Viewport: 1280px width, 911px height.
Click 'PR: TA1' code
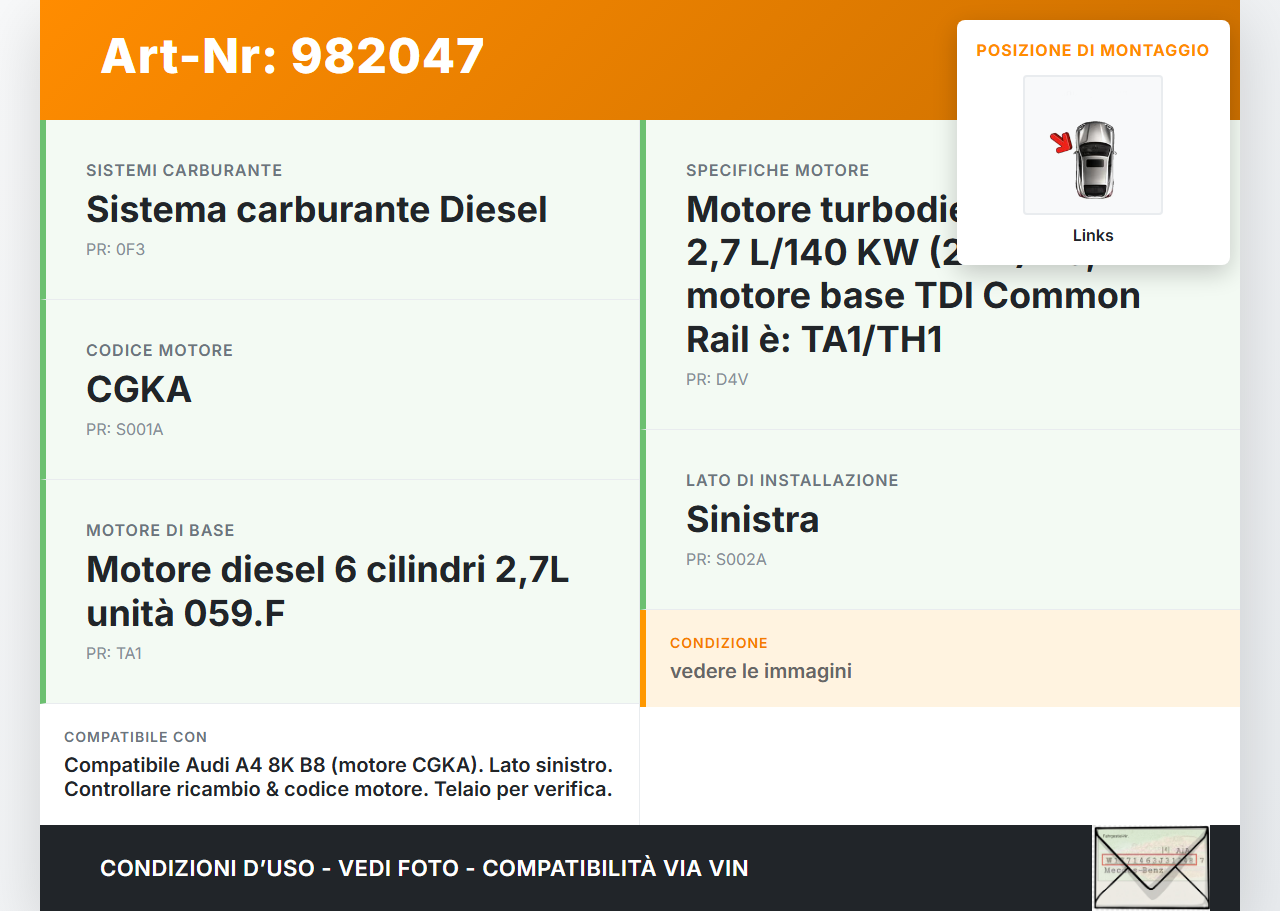(114, 653)
